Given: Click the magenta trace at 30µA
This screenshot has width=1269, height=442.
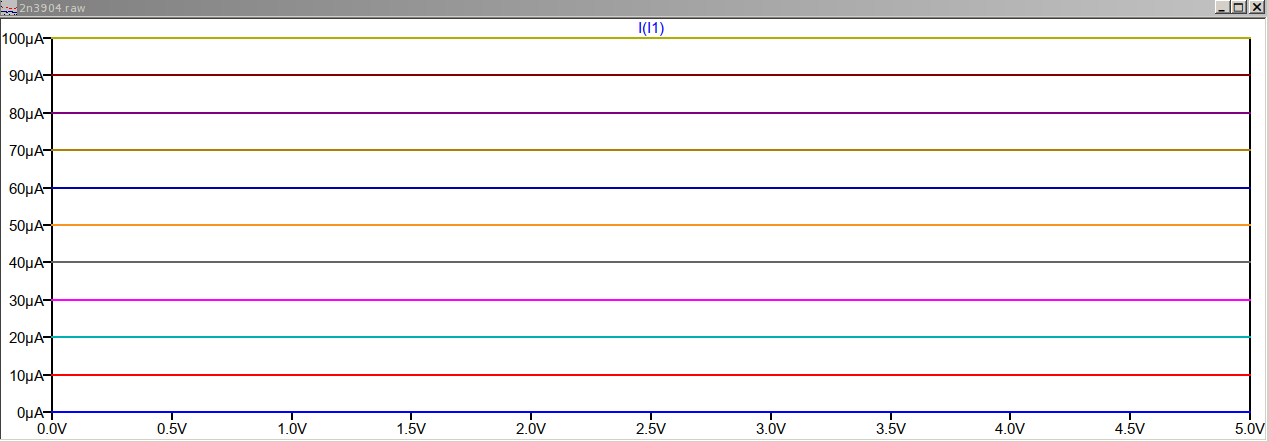Looking at the screenshot, I should (x=651, y=300).
